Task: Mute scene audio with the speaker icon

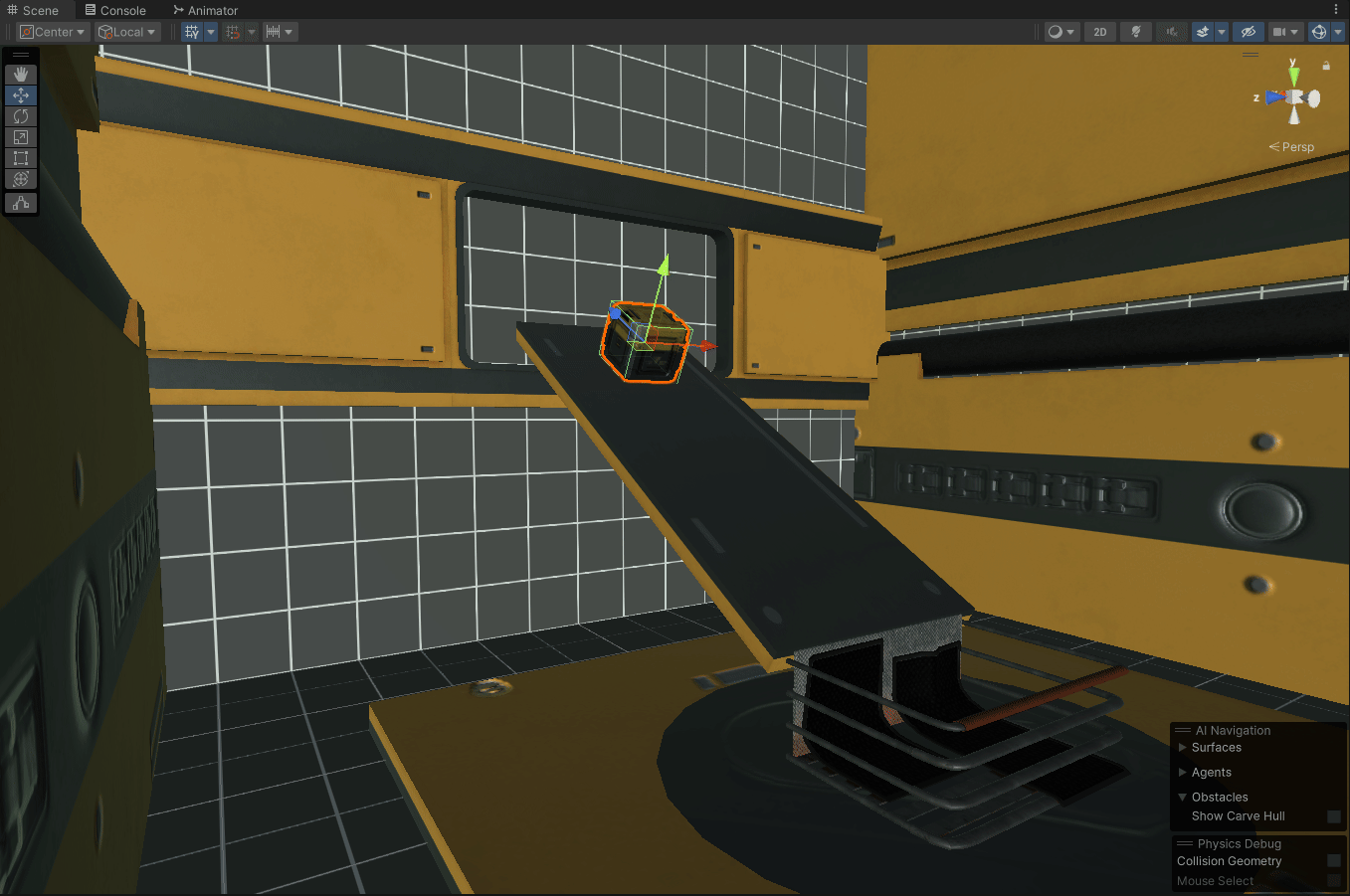Action: tap(1171, 31)
